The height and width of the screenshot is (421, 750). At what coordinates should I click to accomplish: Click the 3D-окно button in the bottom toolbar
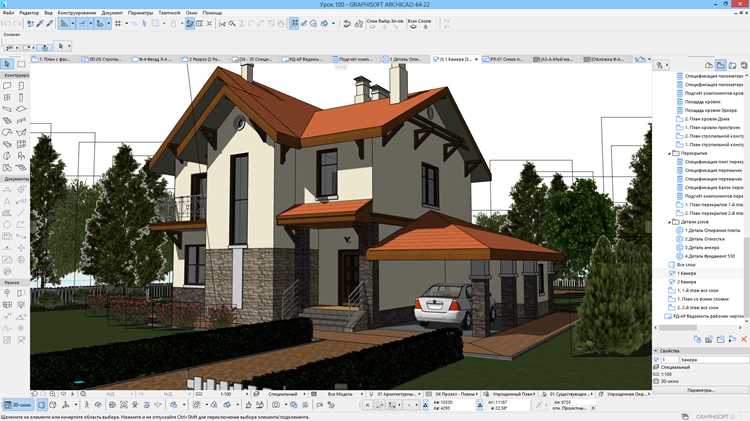(x=18, y=405)
